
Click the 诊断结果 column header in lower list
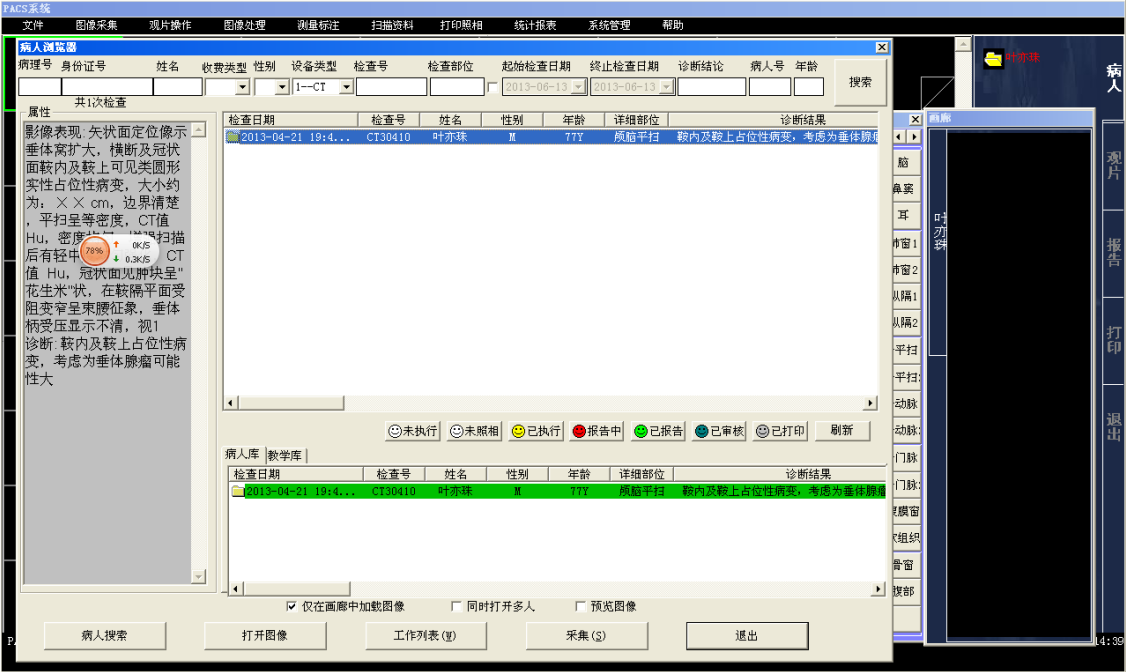point(779,474)
